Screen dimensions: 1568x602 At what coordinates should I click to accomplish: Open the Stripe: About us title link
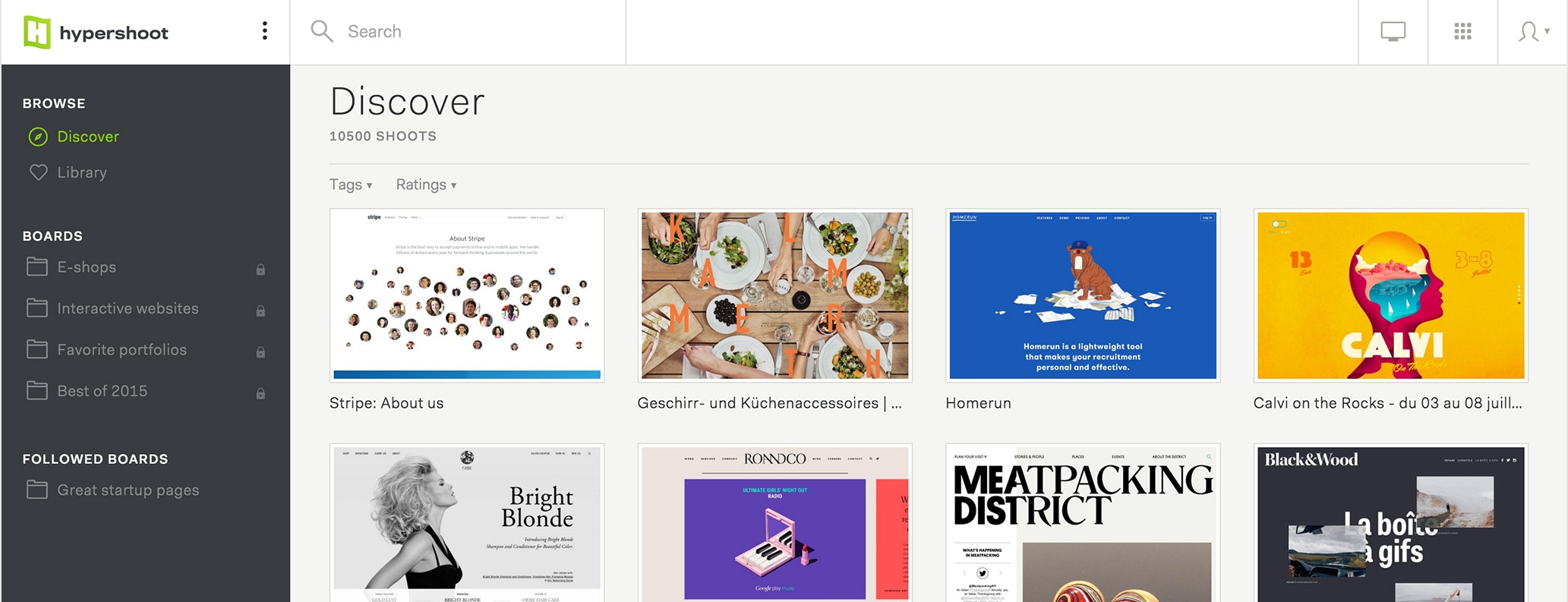click(x=386, y=403)
